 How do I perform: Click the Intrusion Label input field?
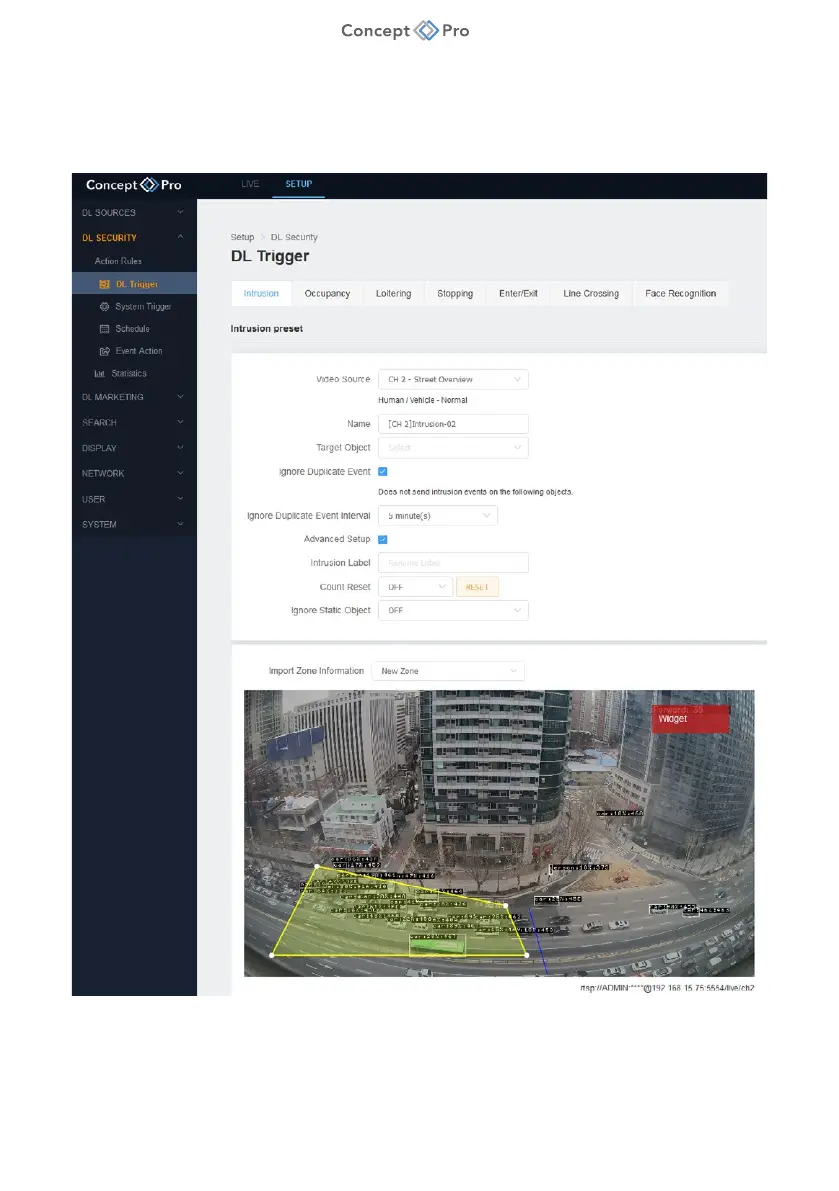453,563
